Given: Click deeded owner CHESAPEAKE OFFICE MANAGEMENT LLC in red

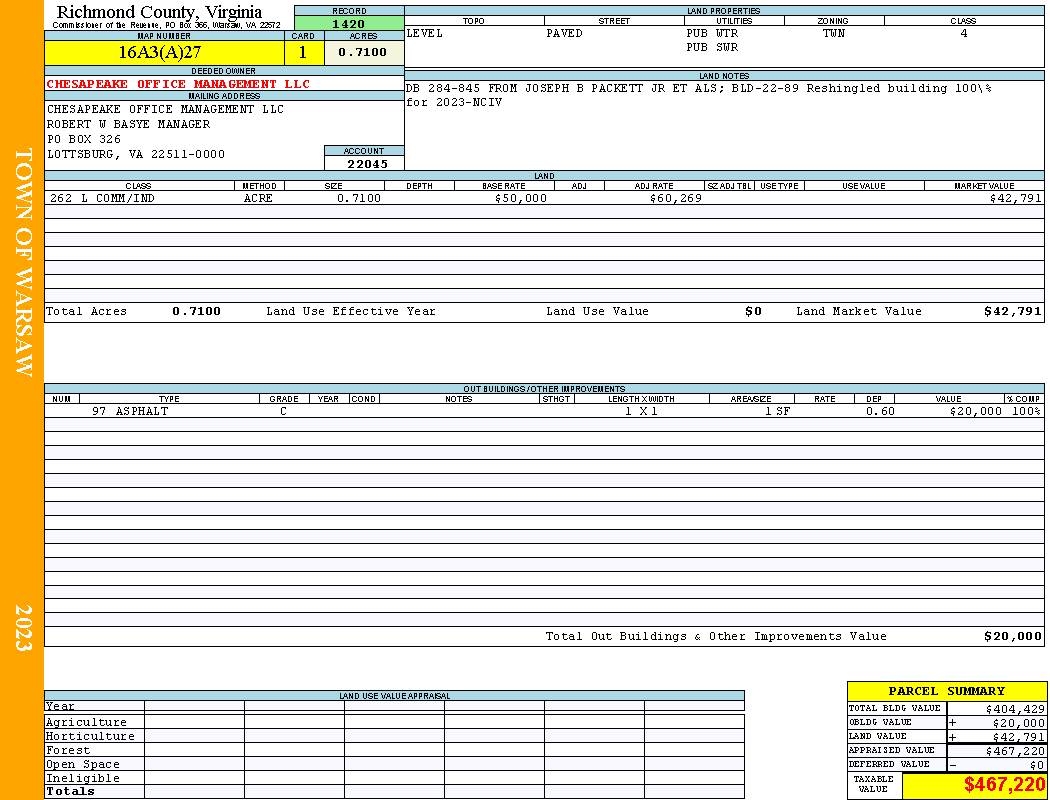Looking at the screenshot, I should point(178,84).
